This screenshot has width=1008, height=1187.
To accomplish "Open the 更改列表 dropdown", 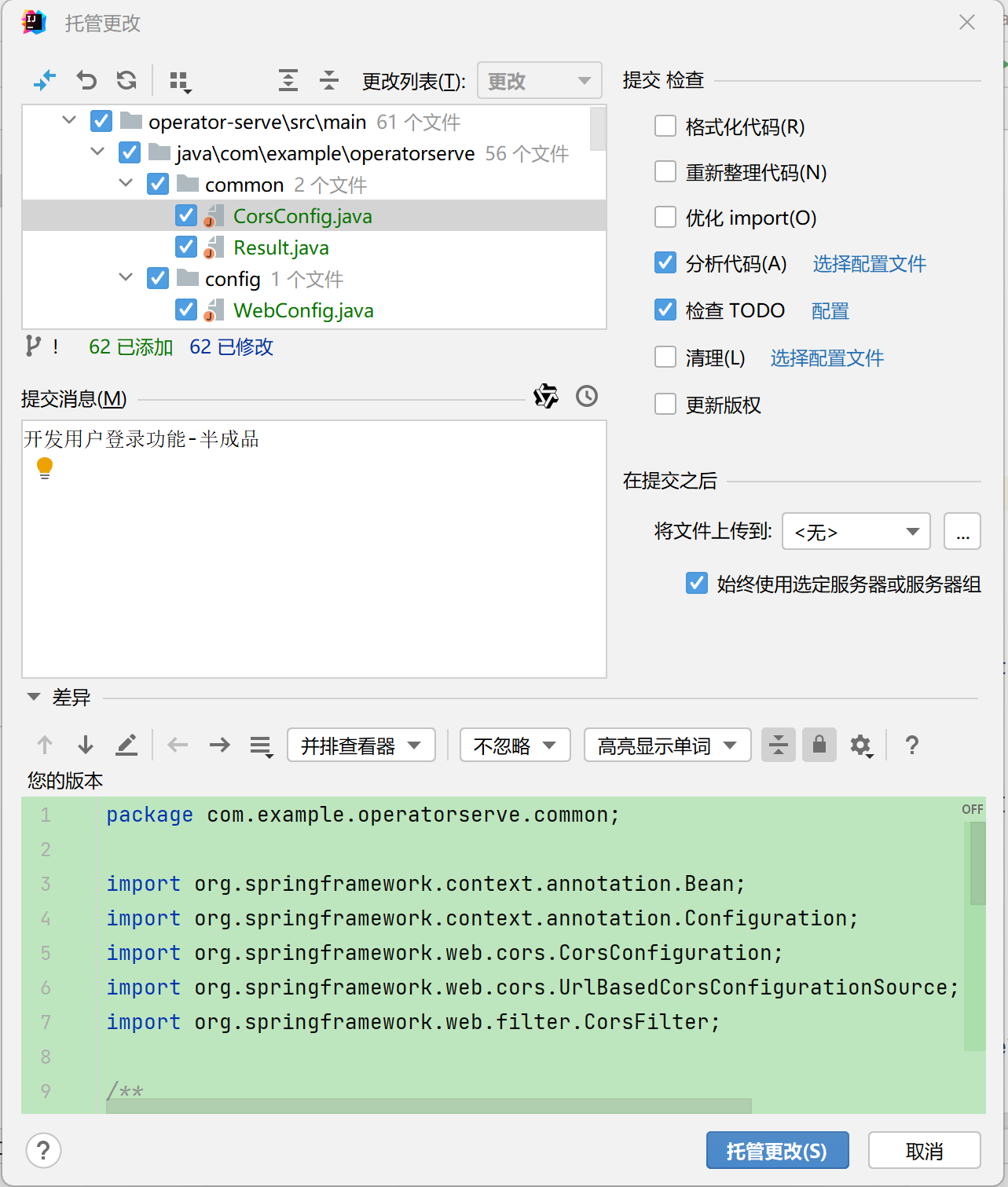I will 539,80.
